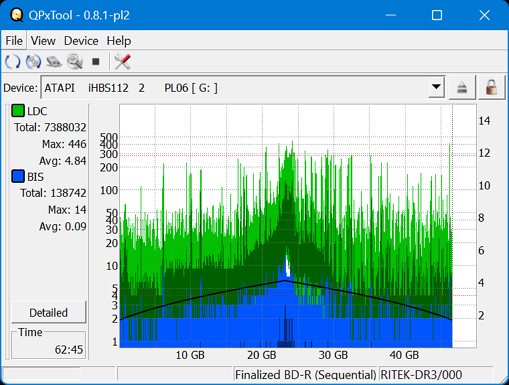Click the Detailed button

(49, 313)
